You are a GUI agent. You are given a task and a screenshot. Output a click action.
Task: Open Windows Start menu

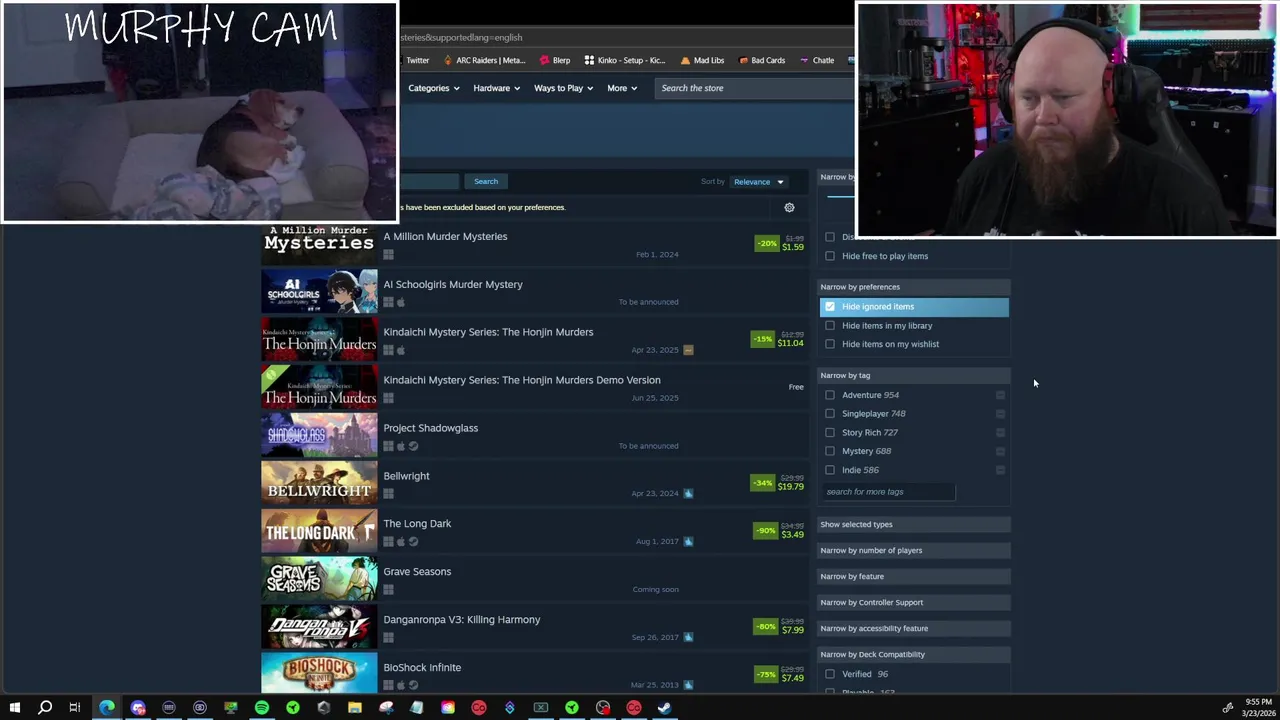tap(14, 708)
